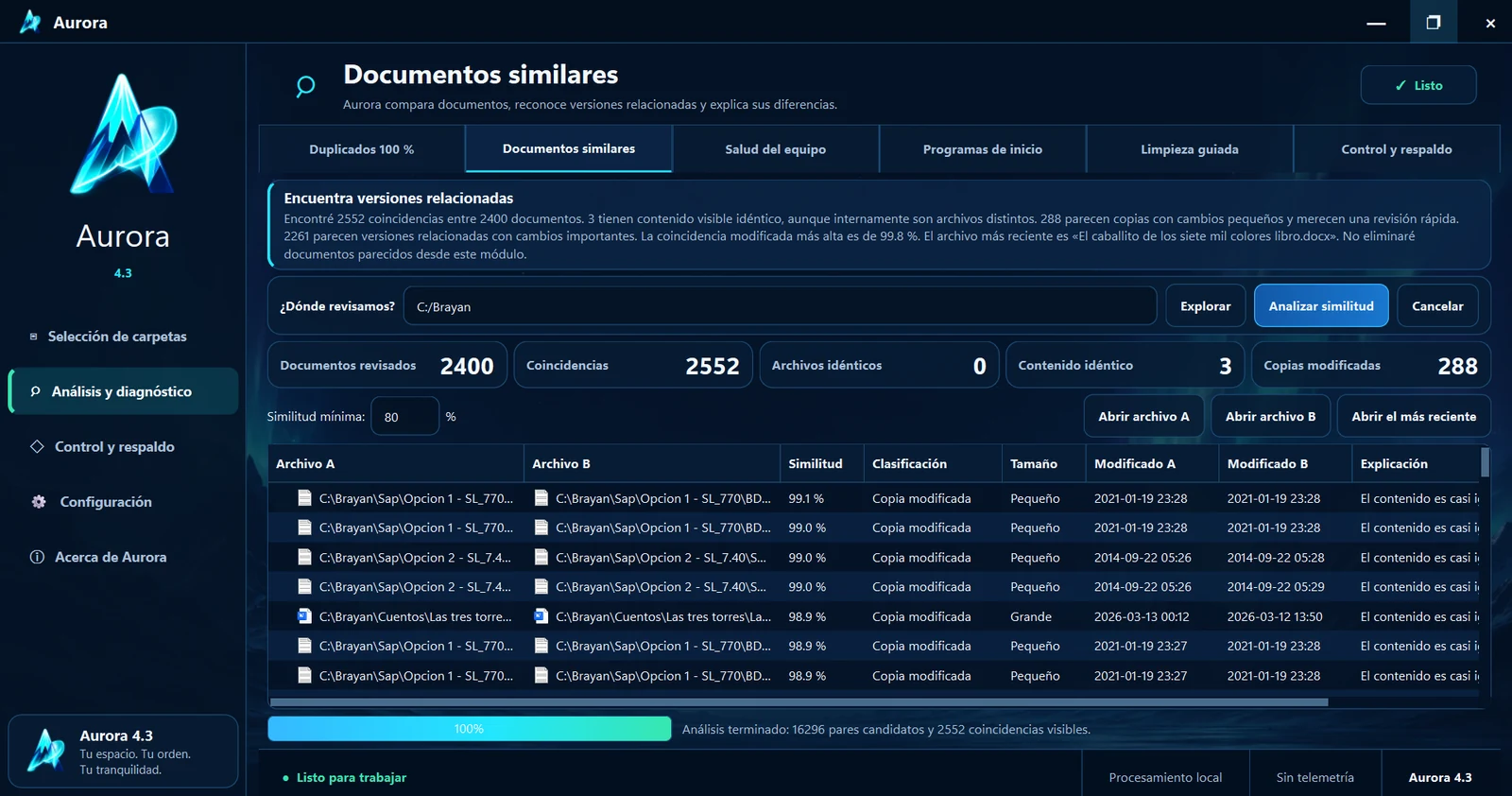Screen dimensions: 1512x796
Task: Click the vertical scrollbar of the results table
Action: (1485, 462)
